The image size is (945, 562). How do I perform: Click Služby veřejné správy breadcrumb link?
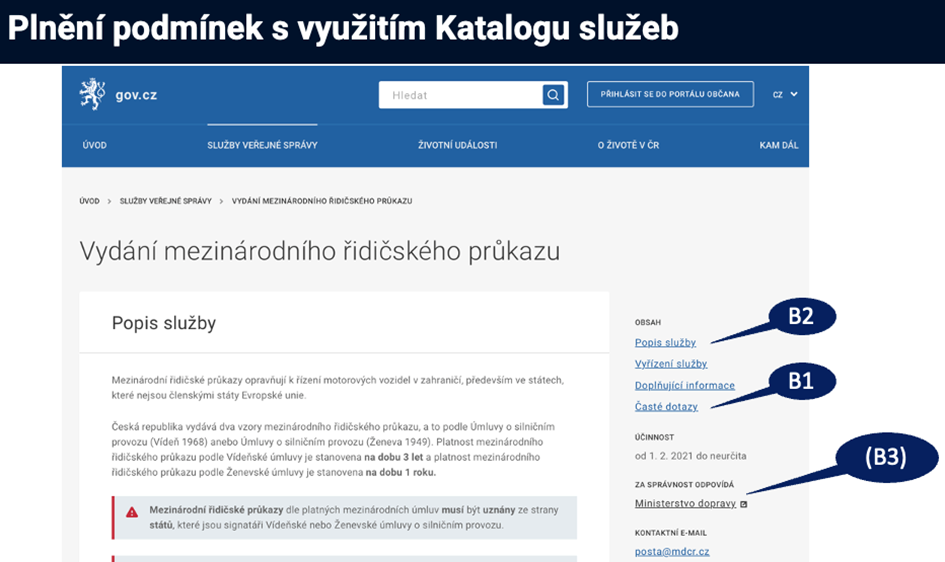[166, 201]
